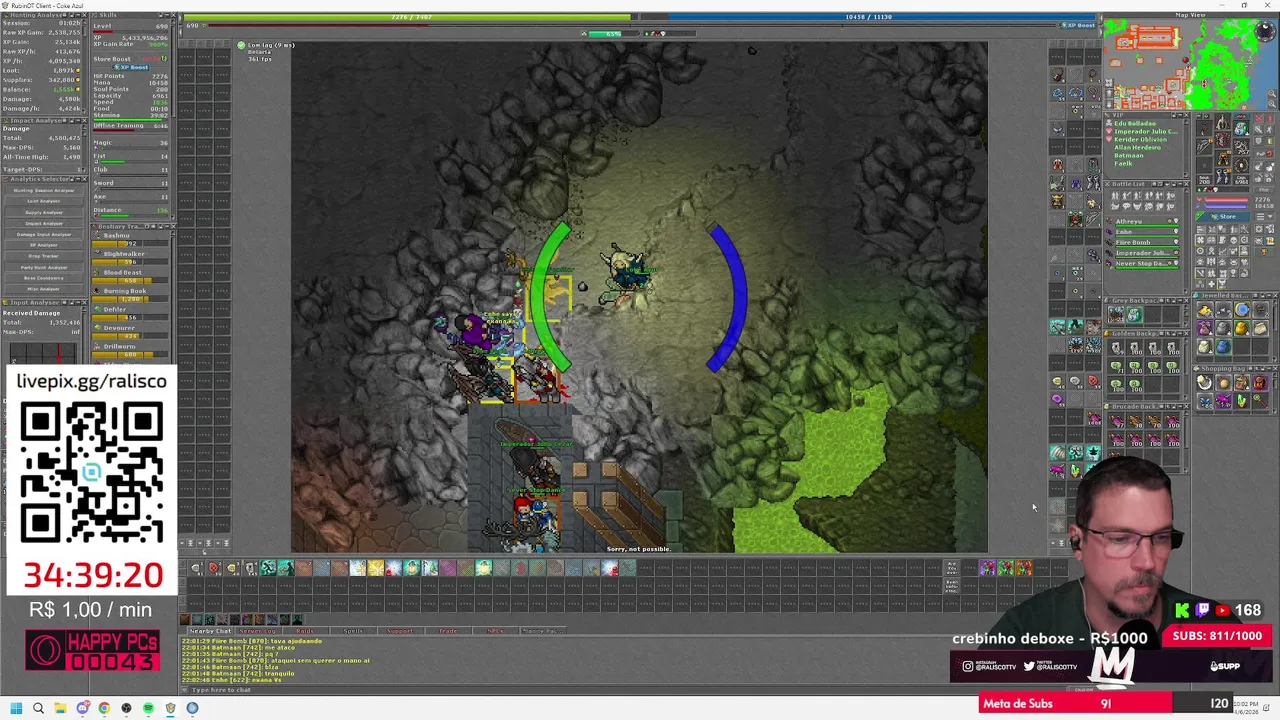Open the Drop Tracker
1280x720 pixels.
click(44, 256)
